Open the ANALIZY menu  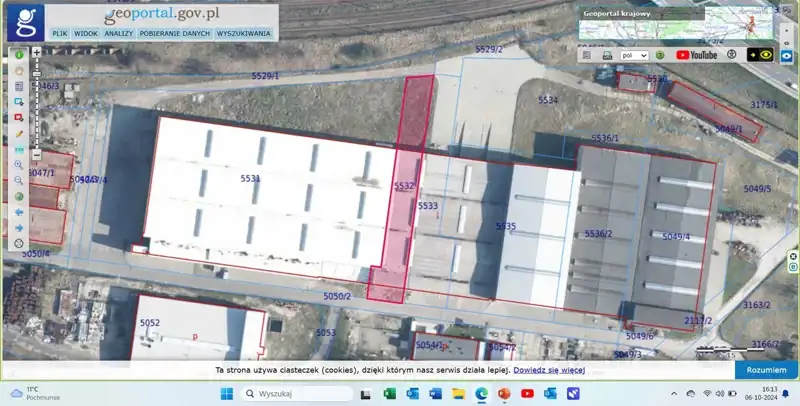(x=119, y=33)
